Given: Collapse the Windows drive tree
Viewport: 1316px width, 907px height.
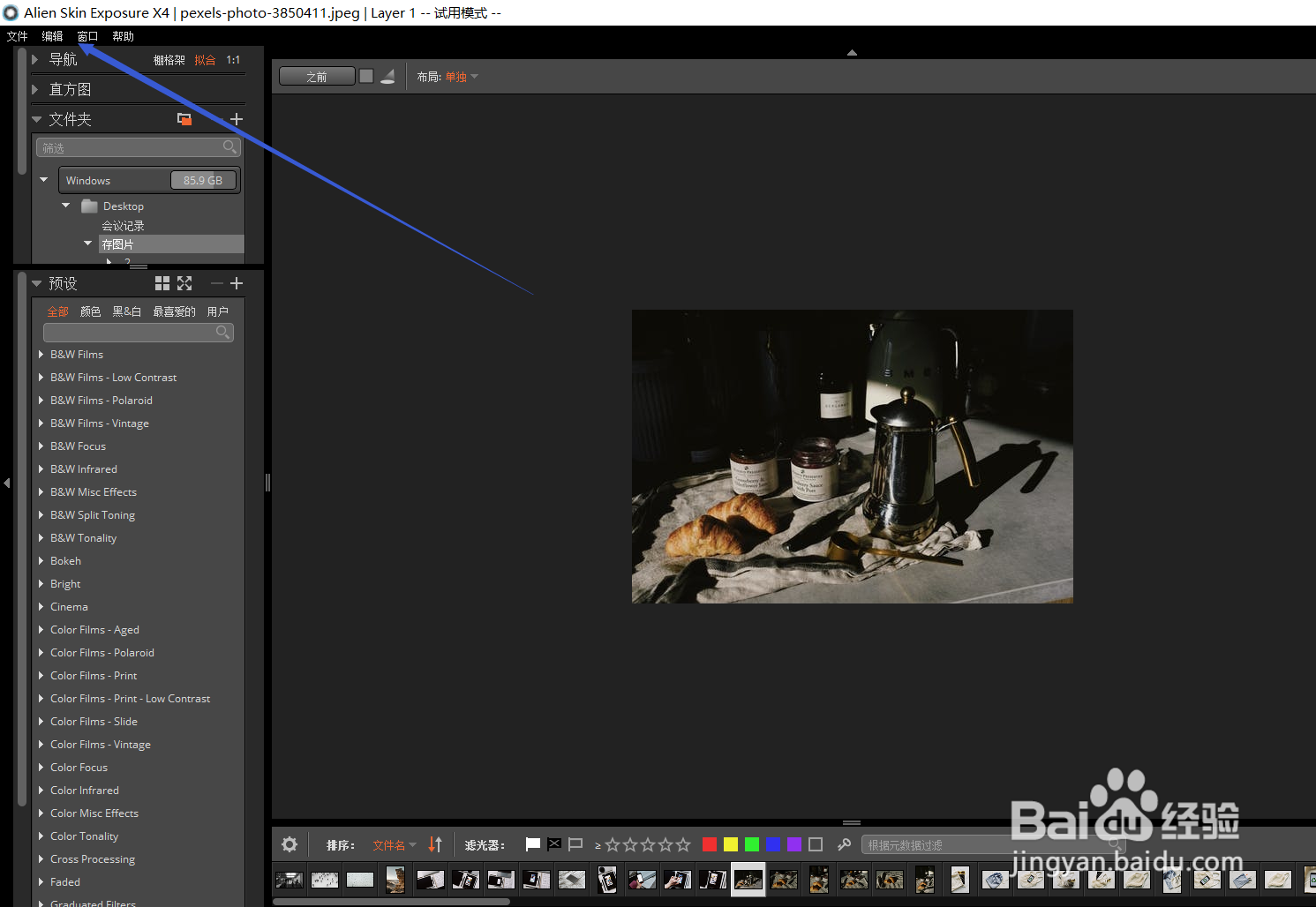Looking at the screenshot, I should coord(43,180).
